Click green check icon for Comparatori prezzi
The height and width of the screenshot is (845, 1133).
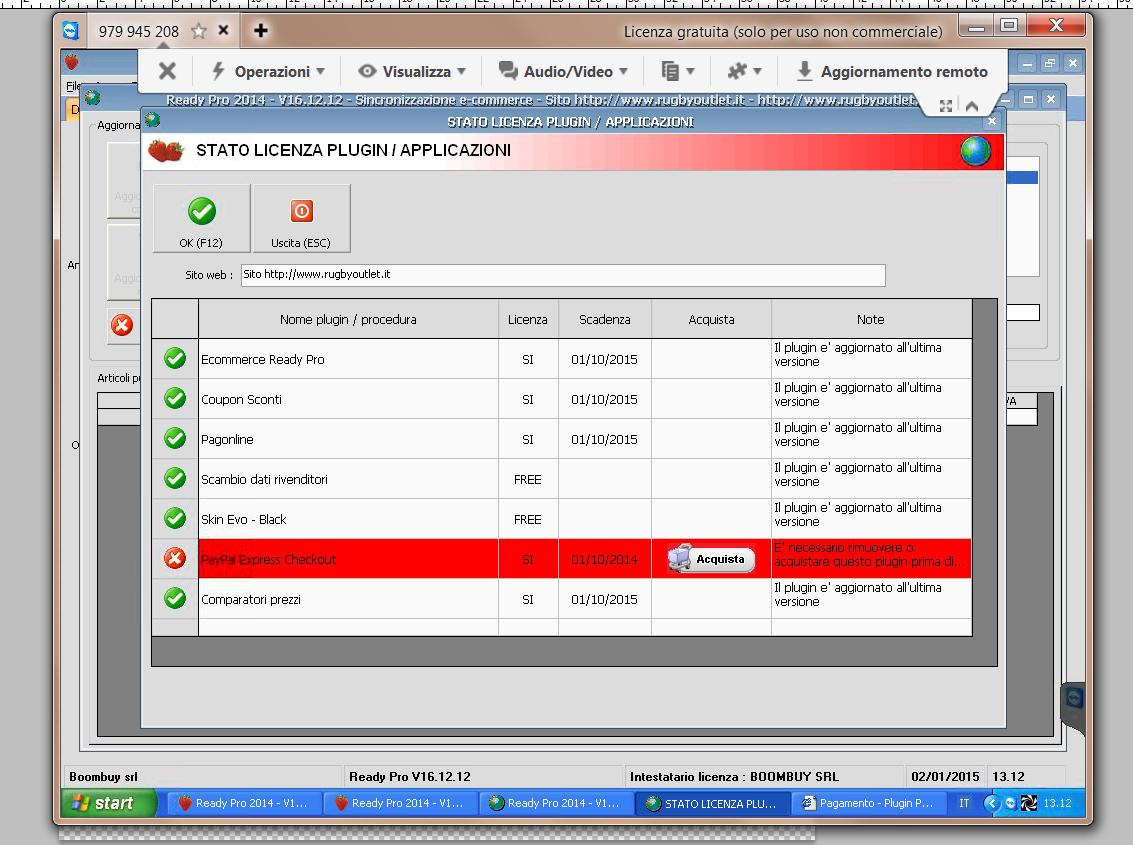click(175, 599)
